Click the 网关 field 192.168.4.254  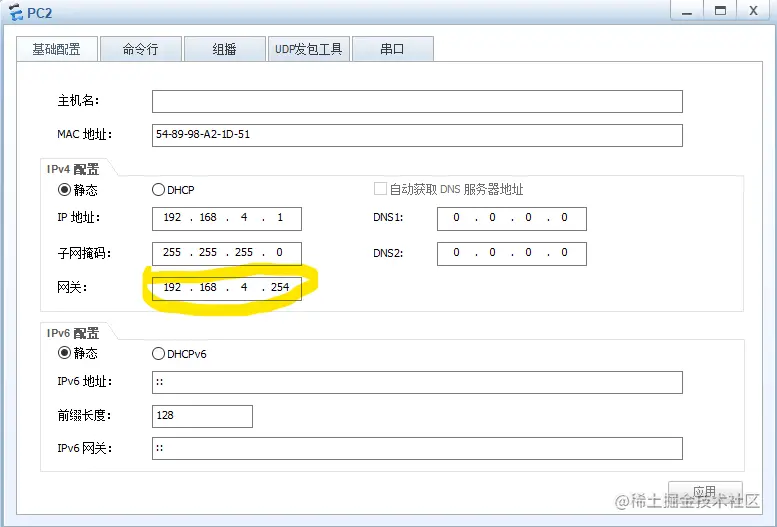[226, 289]
